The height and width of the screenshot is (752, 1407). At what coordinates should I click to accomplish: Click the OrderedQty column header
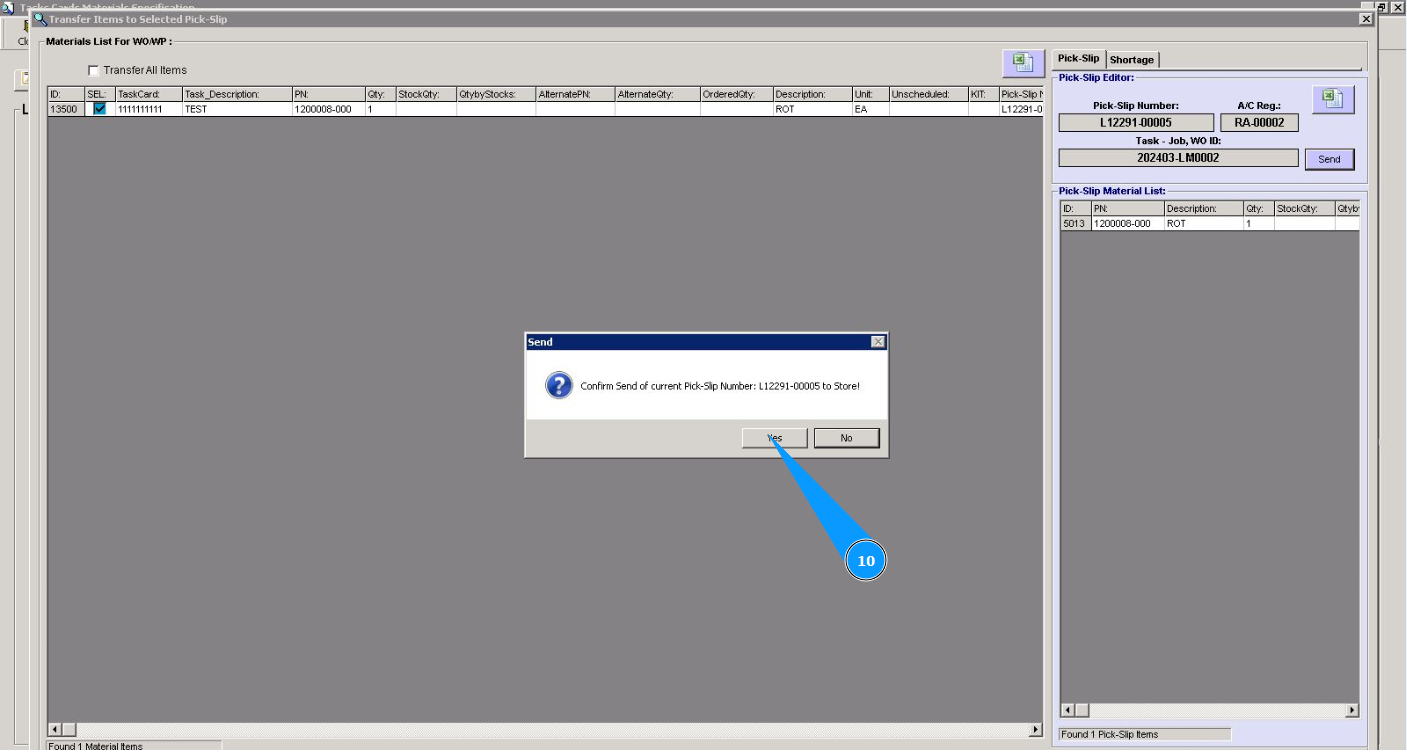click(736, 94)
